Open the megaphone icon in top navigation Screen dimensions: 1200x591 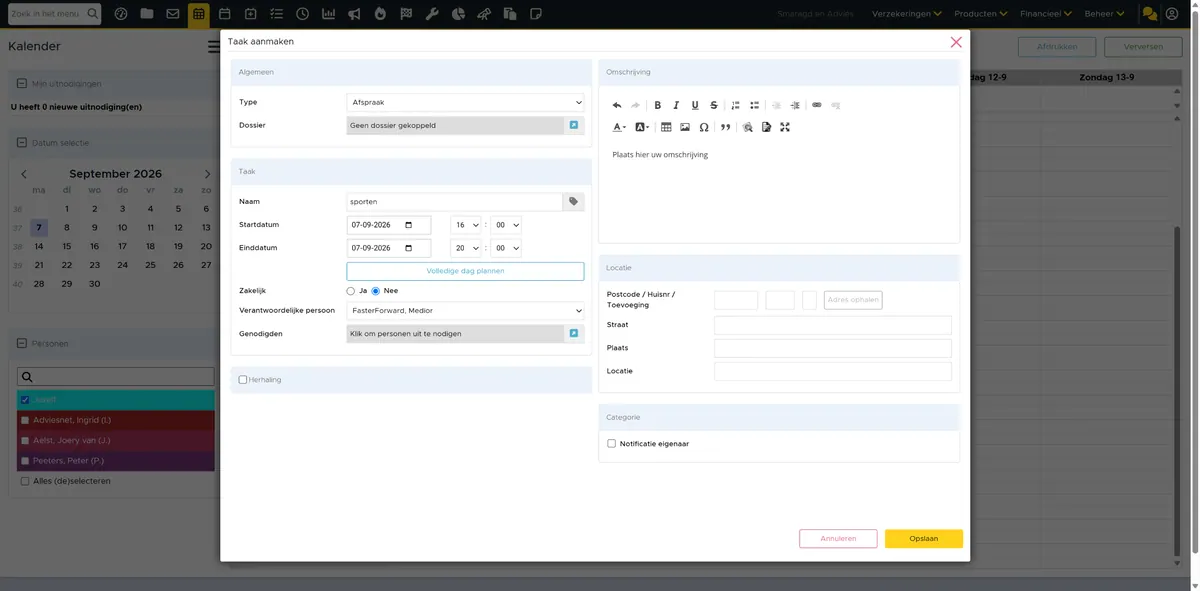(x=355, y=14)
